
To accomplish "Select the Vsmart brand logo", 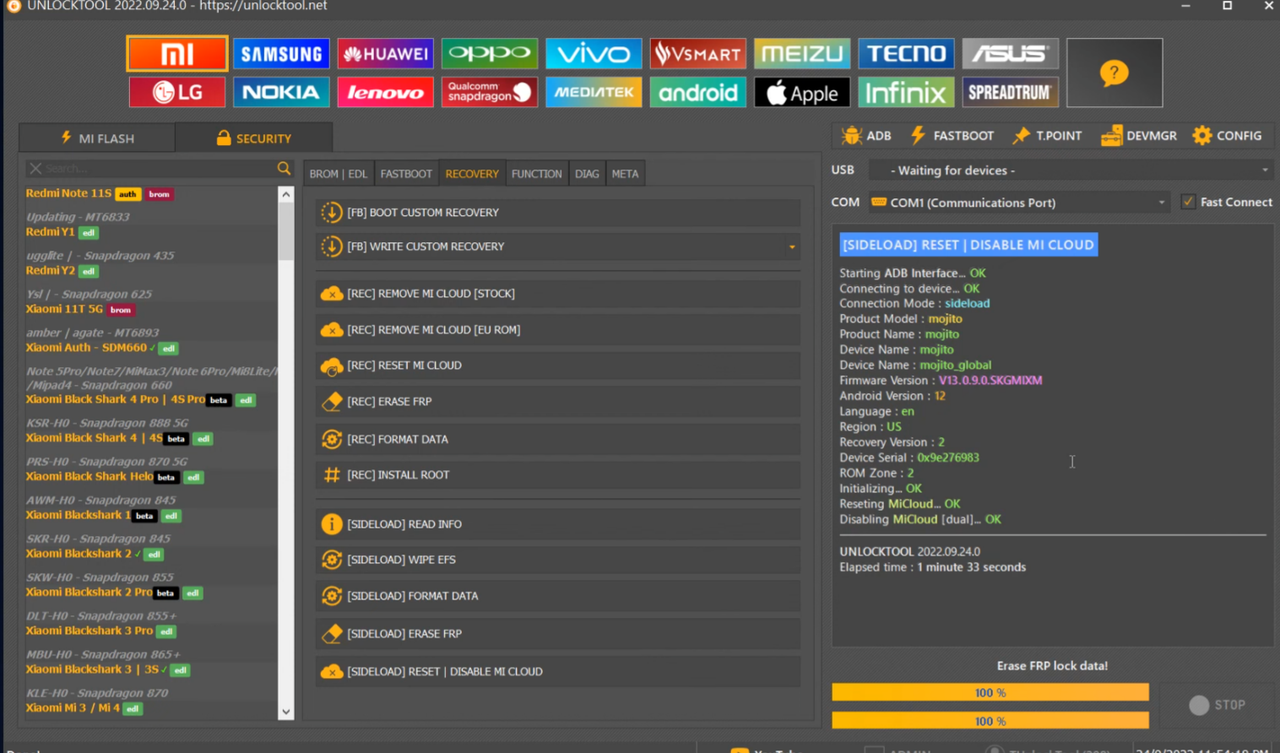I will pos(697,54).
